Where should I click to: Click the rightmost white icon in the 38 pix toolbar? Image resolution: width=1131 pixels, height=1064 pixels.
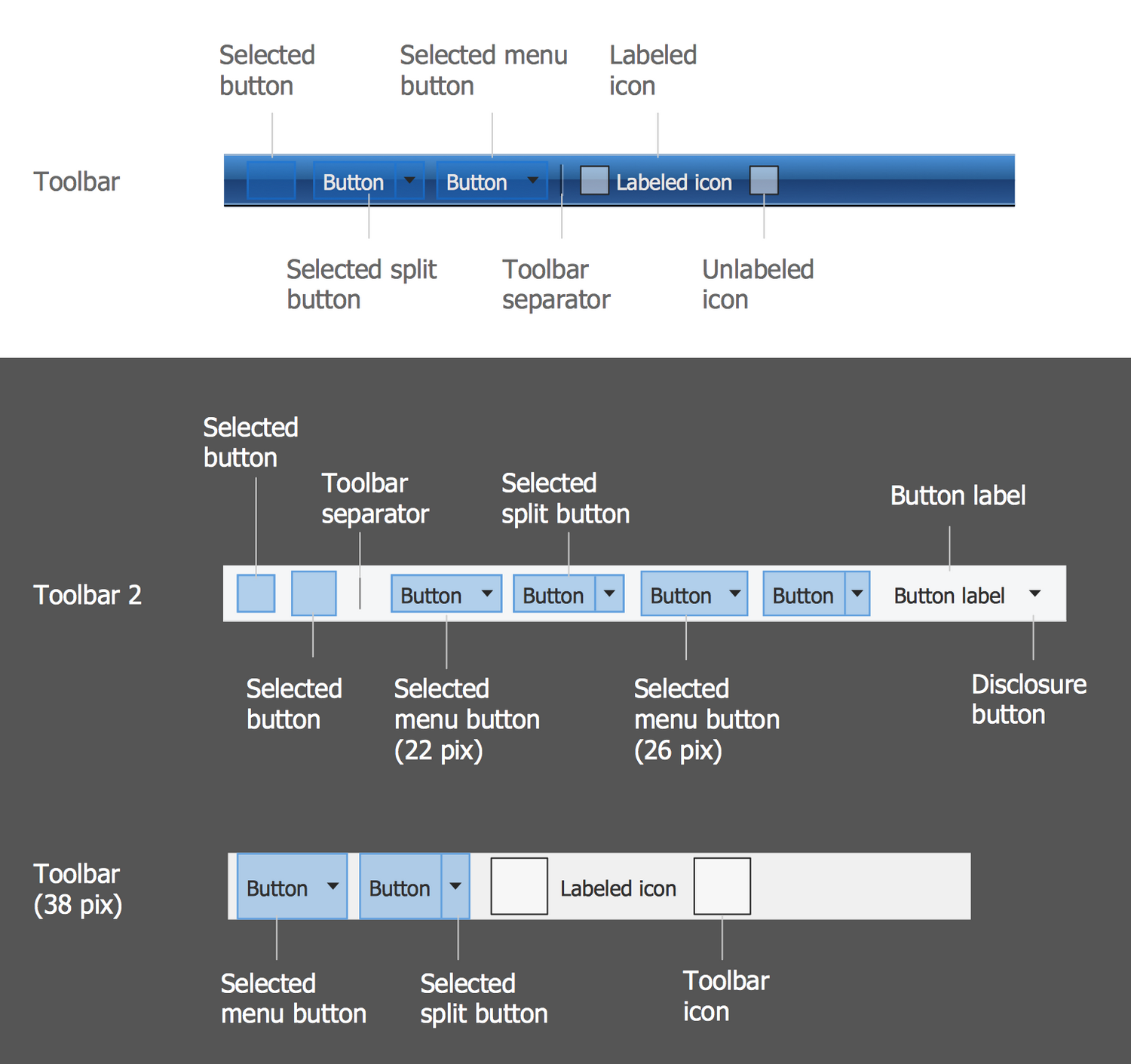click(722, 886)
